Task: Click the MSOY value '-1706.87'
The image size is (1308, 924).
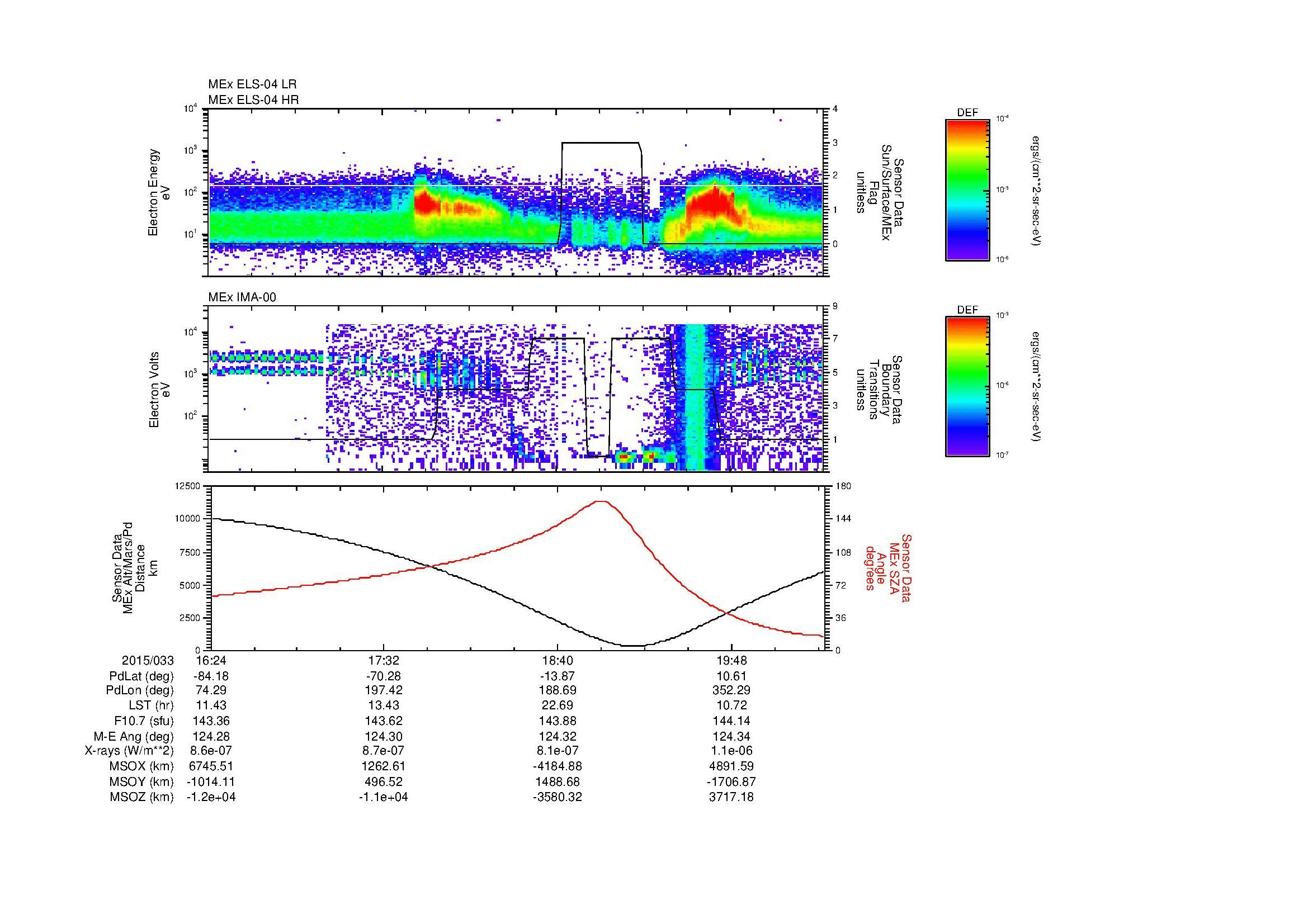Action: (x=731, y=781)
